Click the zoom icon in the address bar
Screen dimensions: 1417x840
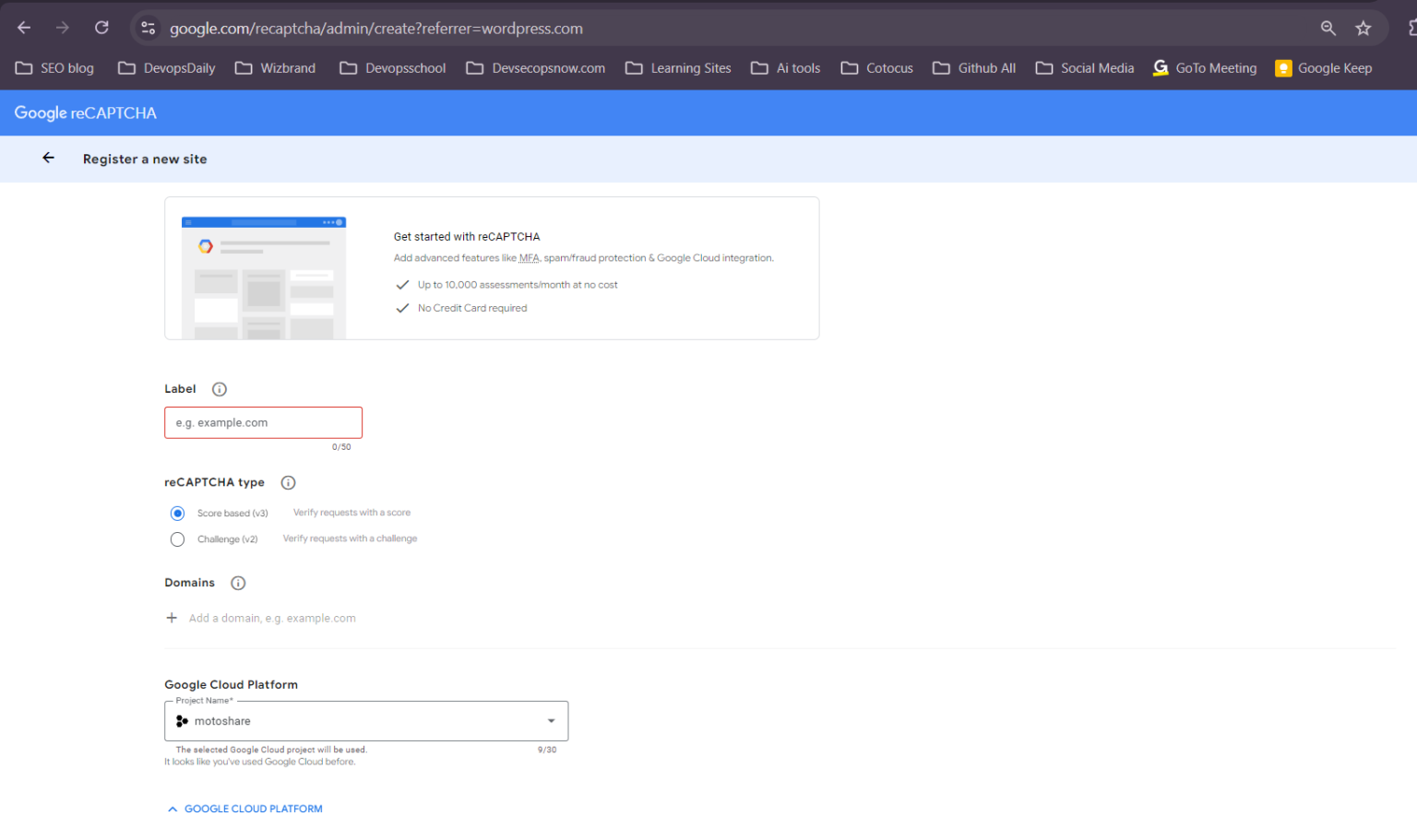1328,28
